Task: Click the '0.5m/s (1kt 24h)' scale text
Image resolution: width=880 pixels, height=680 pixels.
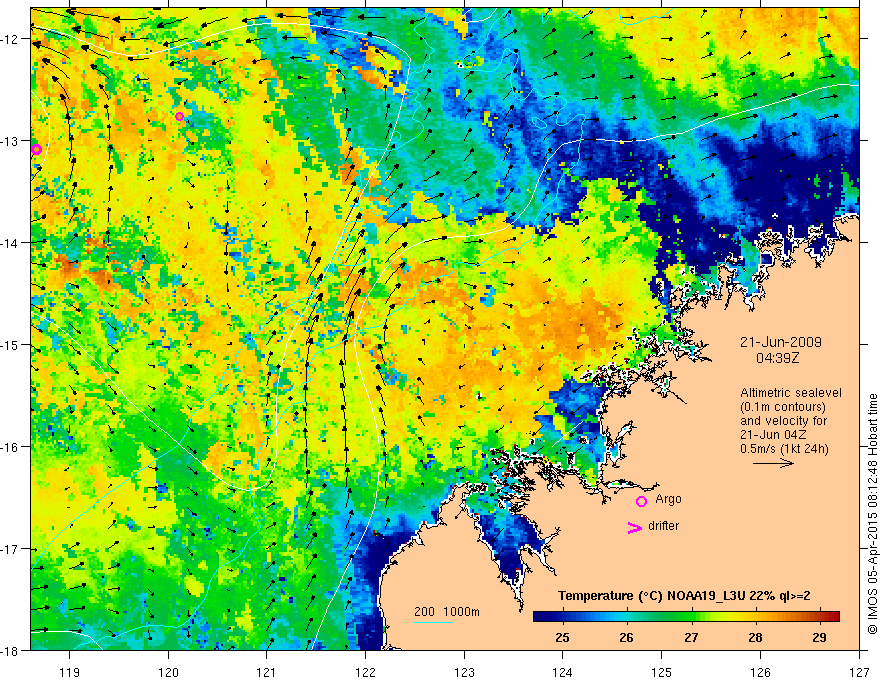Action: click(x=784, y=449)
